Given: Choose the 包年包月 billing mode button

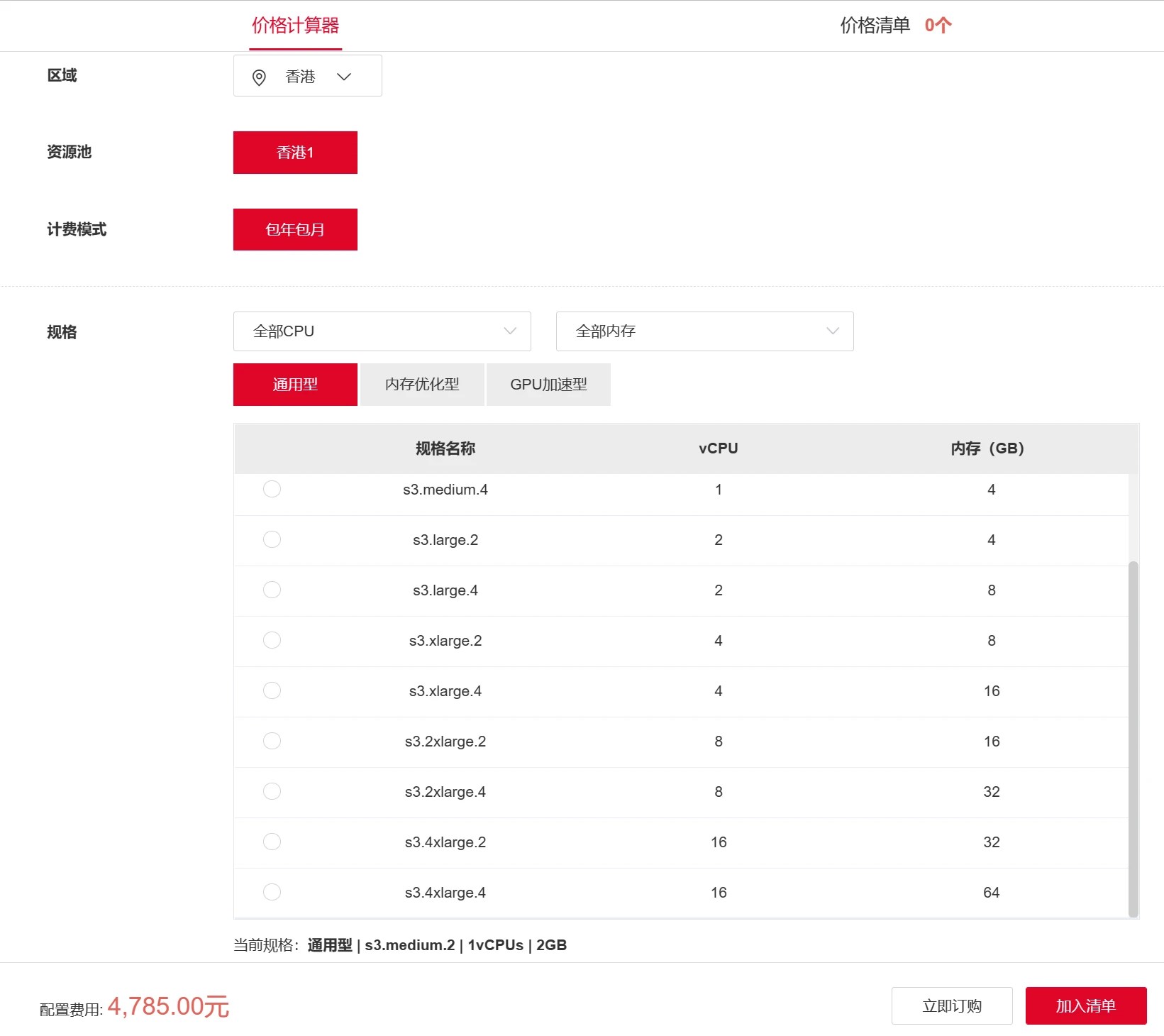Looking at the screenshot, I should (295, 229).
